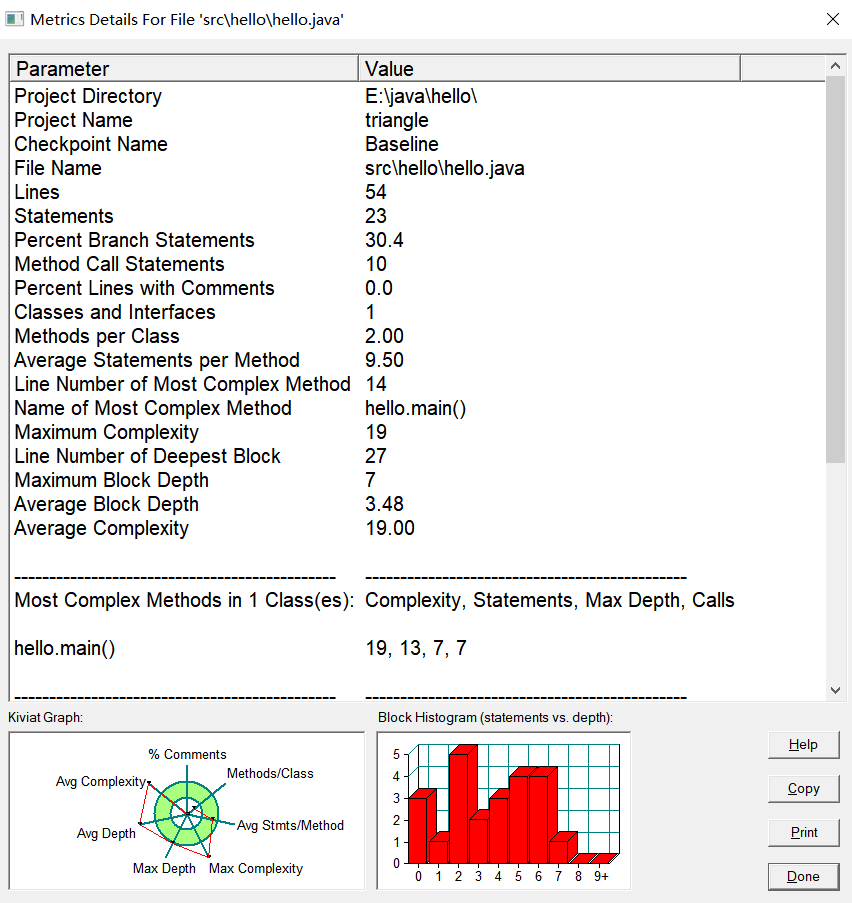Copy the metrics with Copy button
This screenshot has height=903, width=852.
pyautogui.click(x=803, y=788)
